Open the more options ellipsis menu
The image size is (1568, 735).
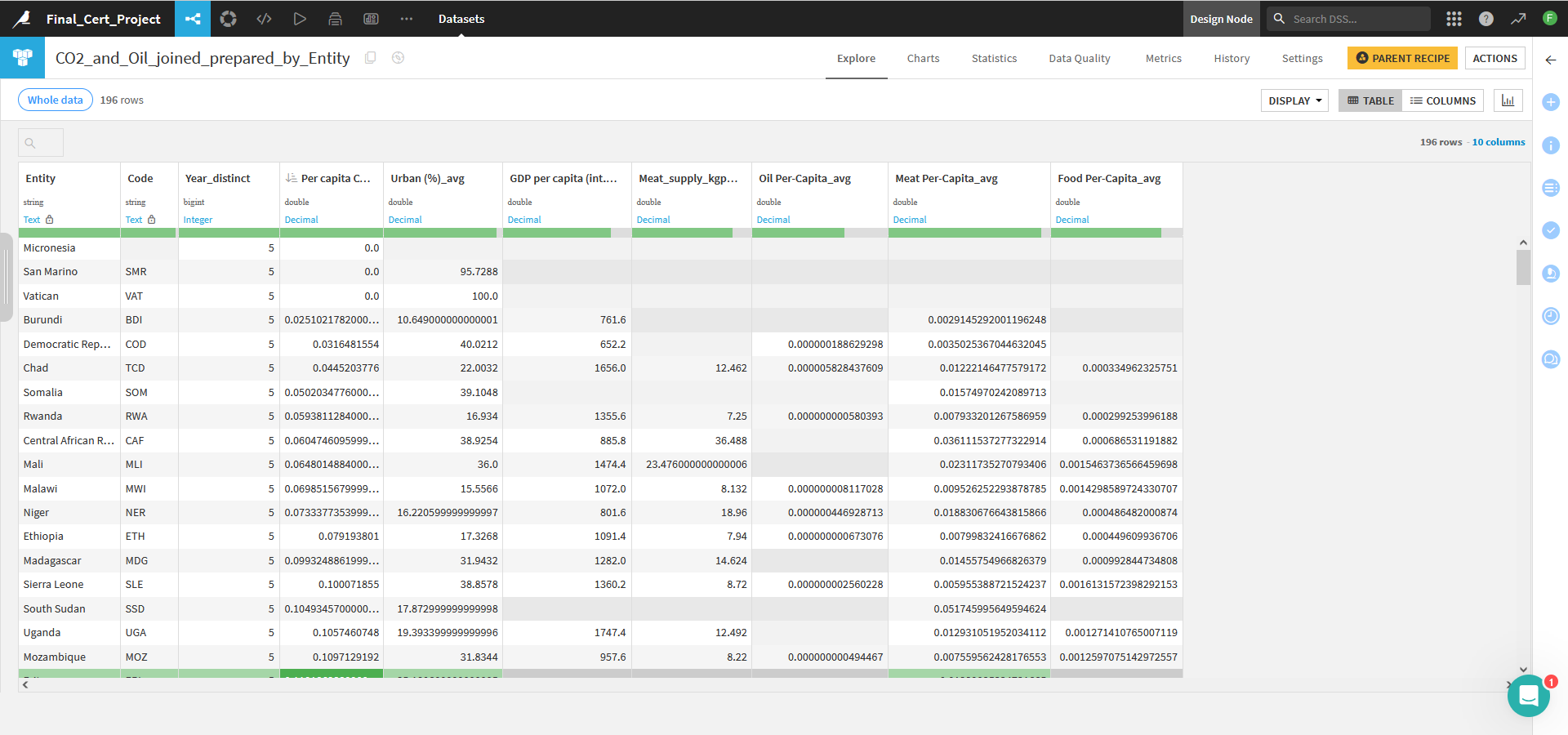(407, 19)
